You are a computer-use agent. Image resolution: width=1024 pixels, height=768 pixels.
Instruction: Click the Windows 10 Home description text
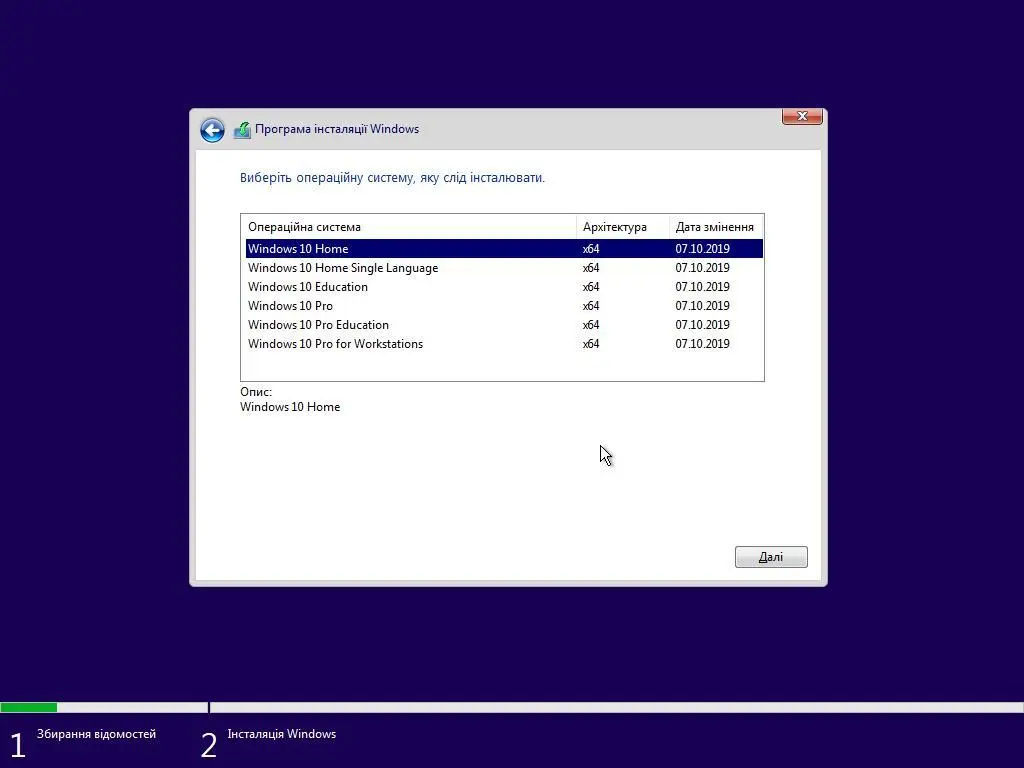coord(290,407)
